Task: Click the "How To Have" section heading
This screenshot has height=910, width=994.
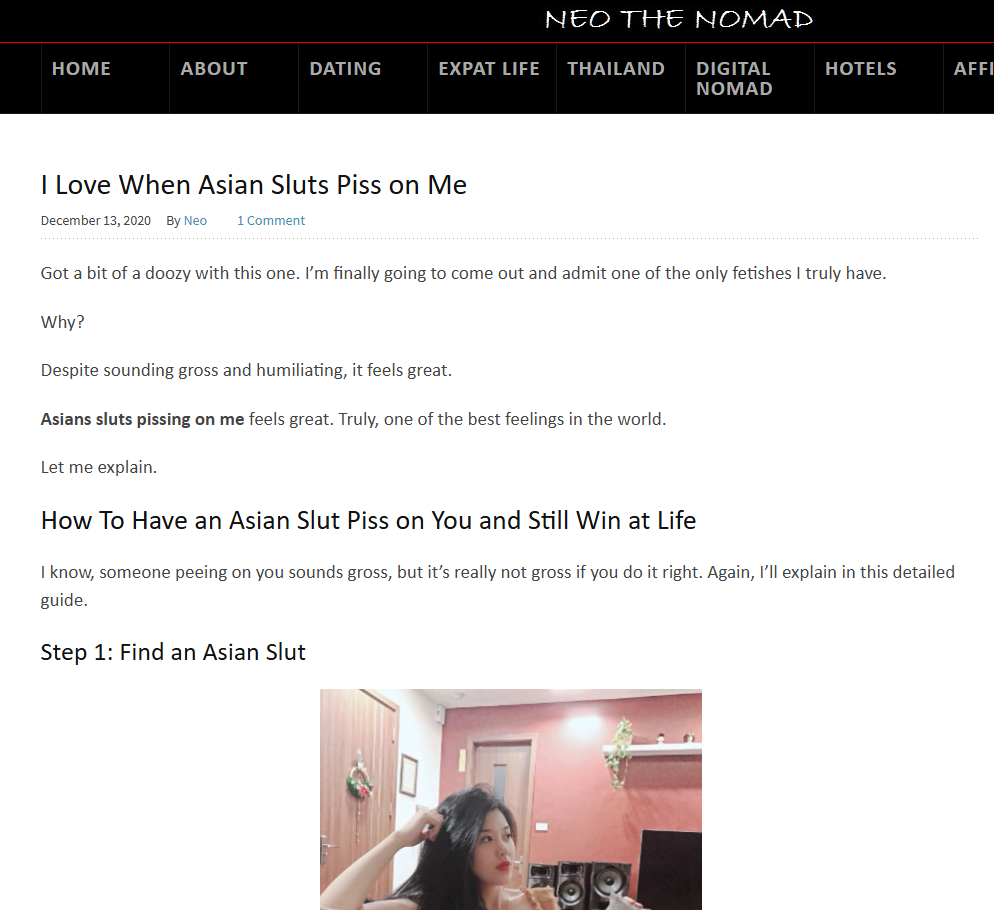Action: coord(368,521)
